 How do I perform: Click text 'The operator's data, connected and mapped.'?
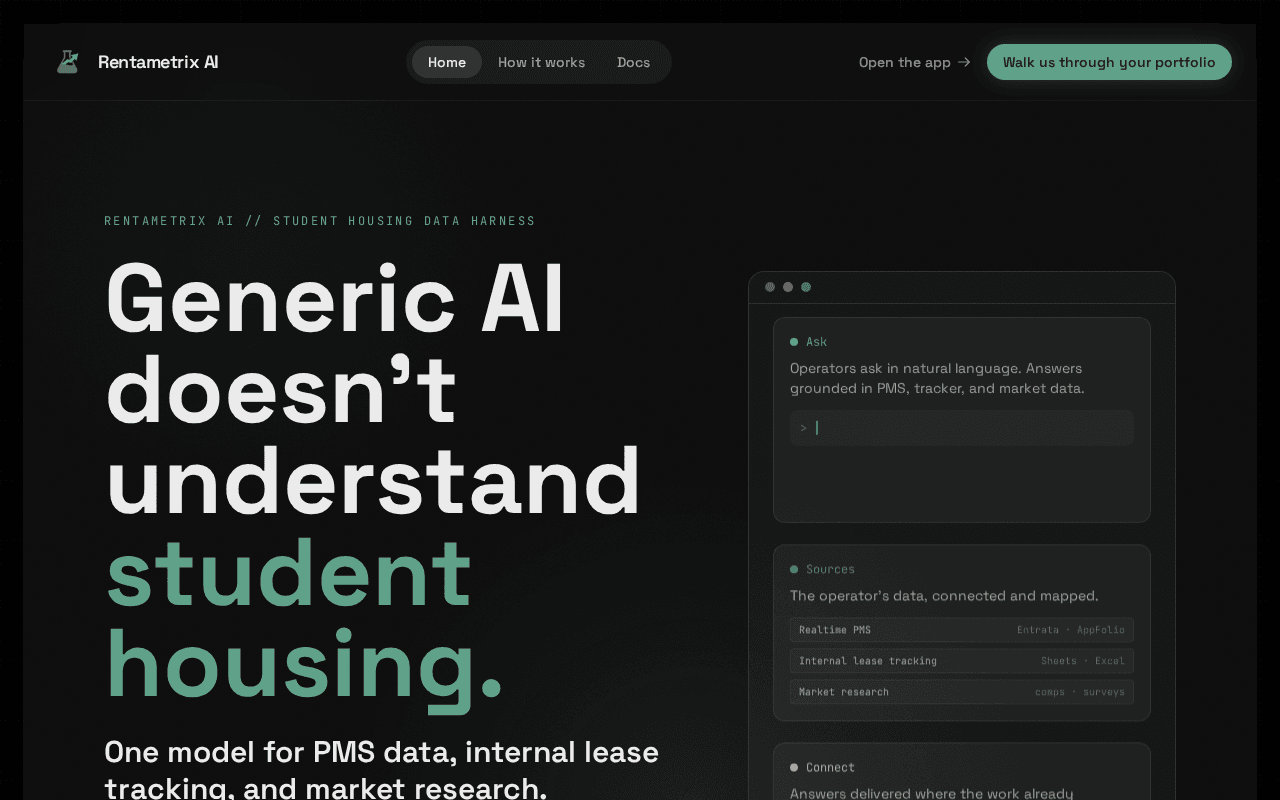(944, 596)
